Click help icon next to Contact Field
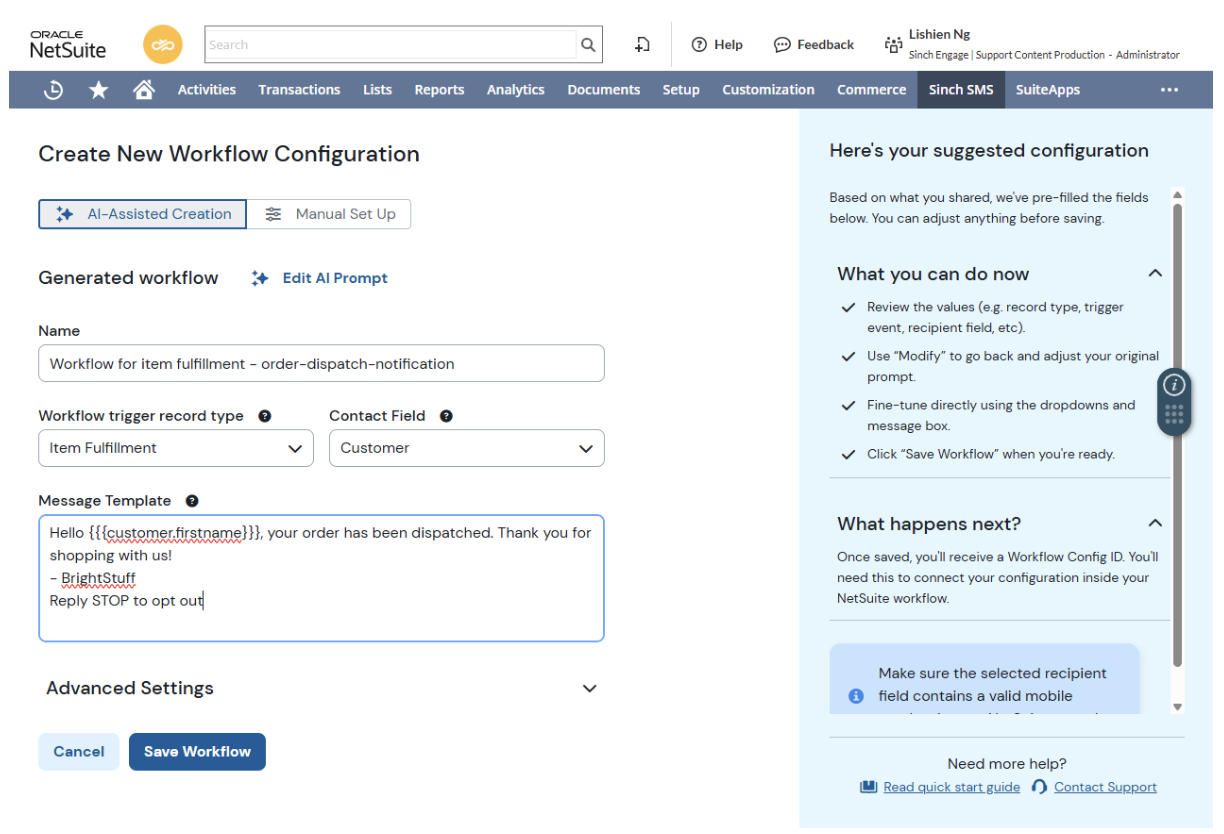 pyautogui.click(x=446, y=416)
